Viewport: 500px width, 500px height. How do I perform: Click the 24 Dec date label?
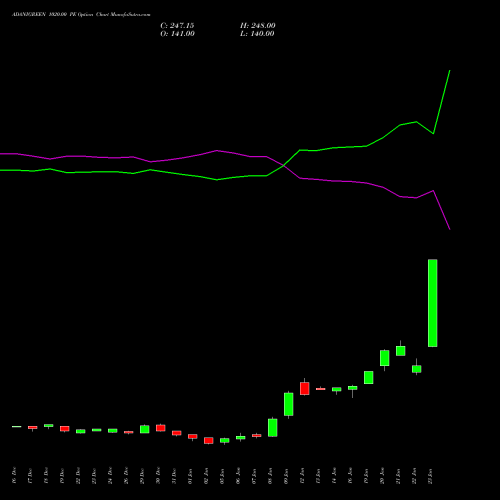[x=110, y=476]
